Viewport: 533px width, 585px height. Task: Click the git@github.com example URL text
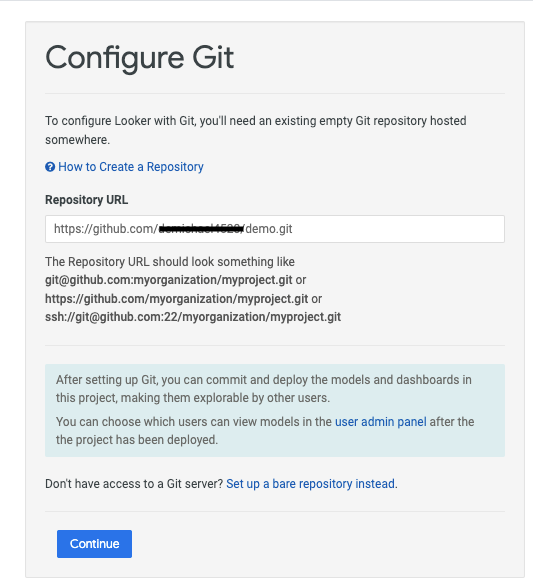click(x=169, y=280)
